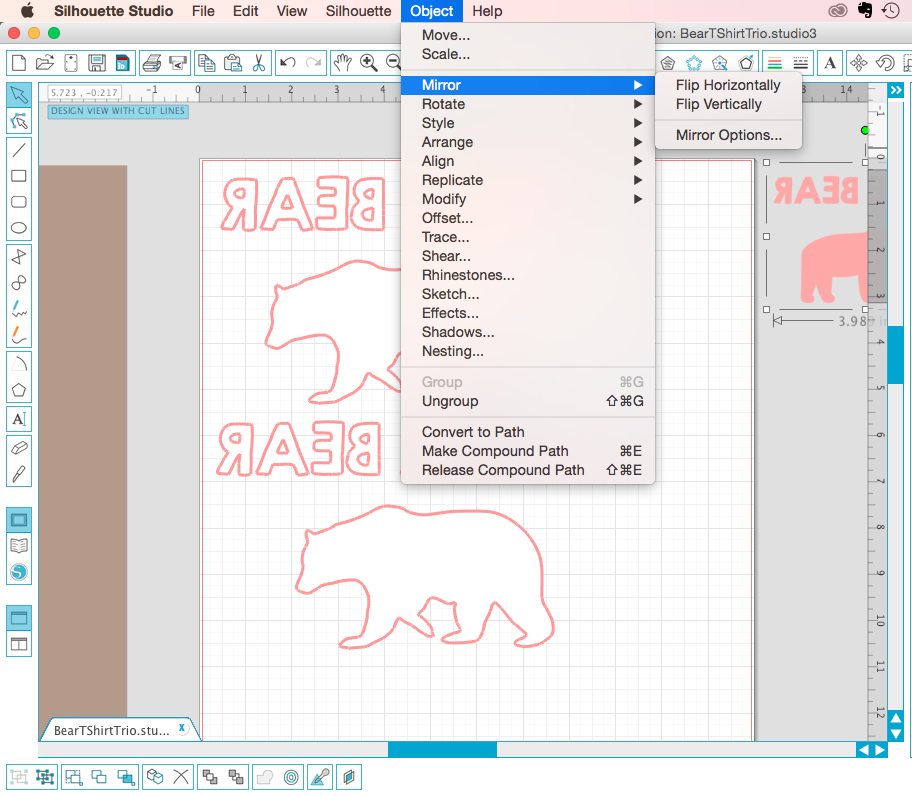
Task: Choose Ungroup from Object menu
Action: point(528,401)
